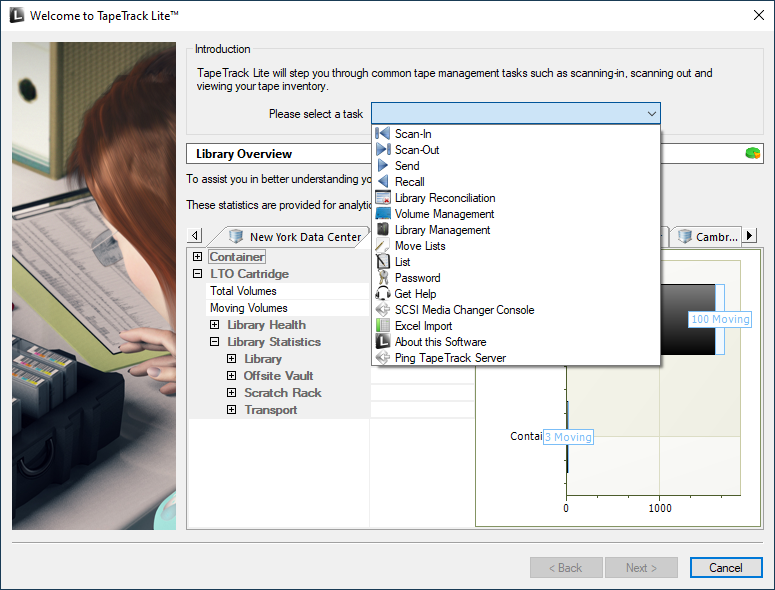
Task: Pick Volume Management from the list
Action: 516,213
